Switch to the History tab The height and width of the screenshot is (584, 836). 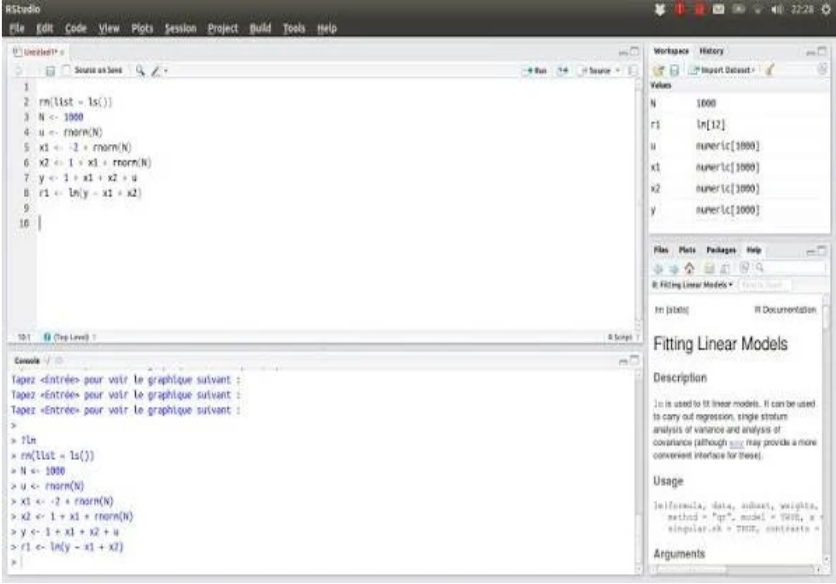pyautogui.click(x=711, y=51)
